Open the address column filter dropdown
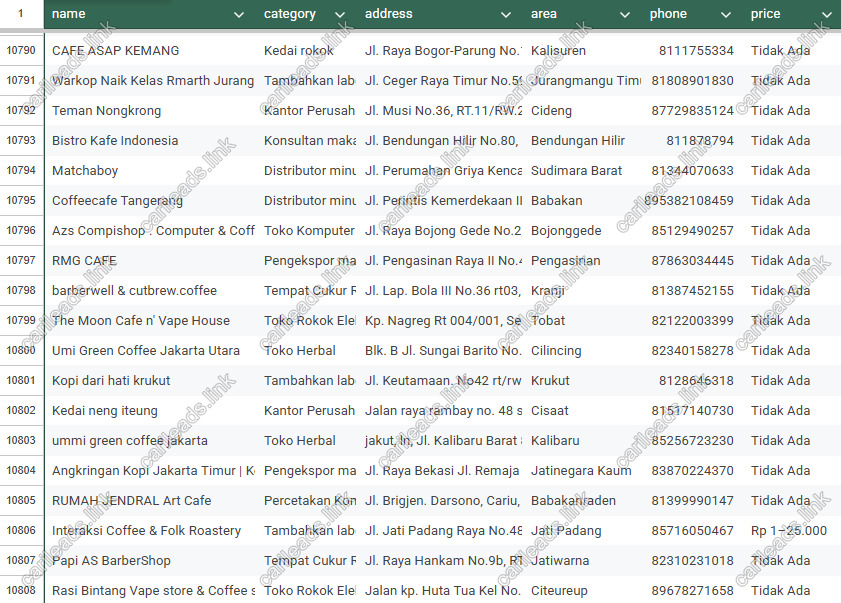The width and height of the screenshot is (841, 603). (x=505, y=14)
